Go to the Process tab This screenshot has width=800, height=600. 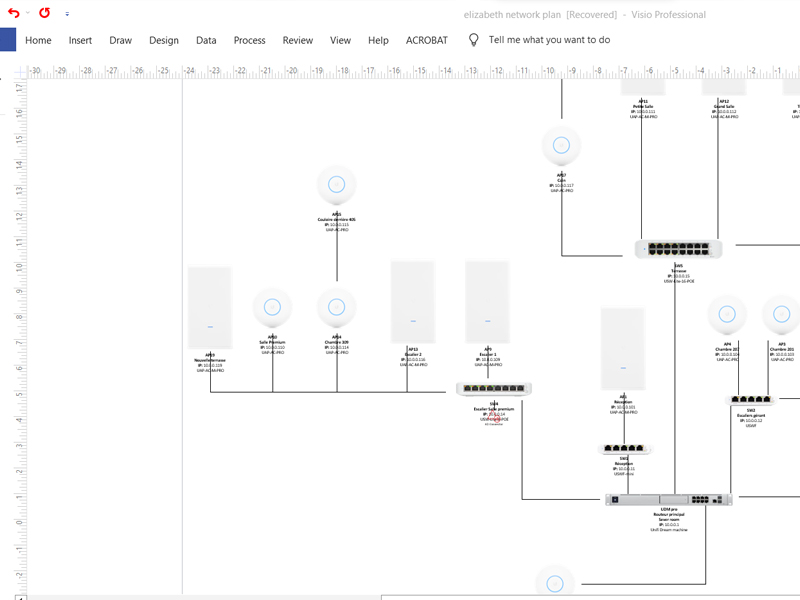[x=249, y=40]
